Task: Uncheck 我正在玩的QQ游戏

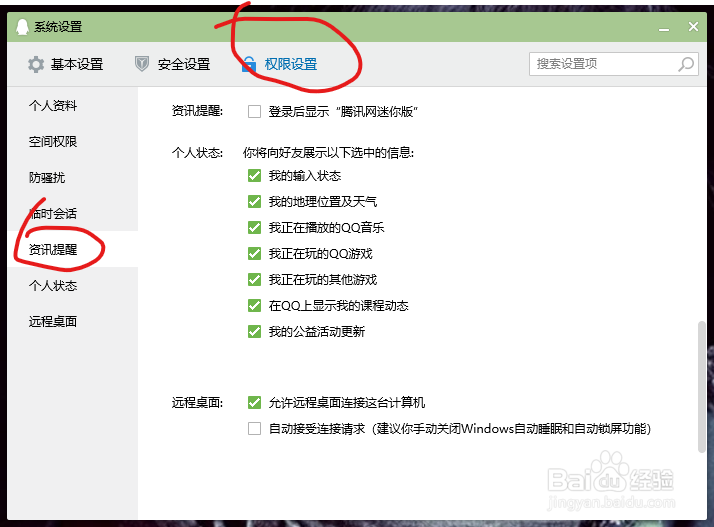Action: [x=255, y=254]
